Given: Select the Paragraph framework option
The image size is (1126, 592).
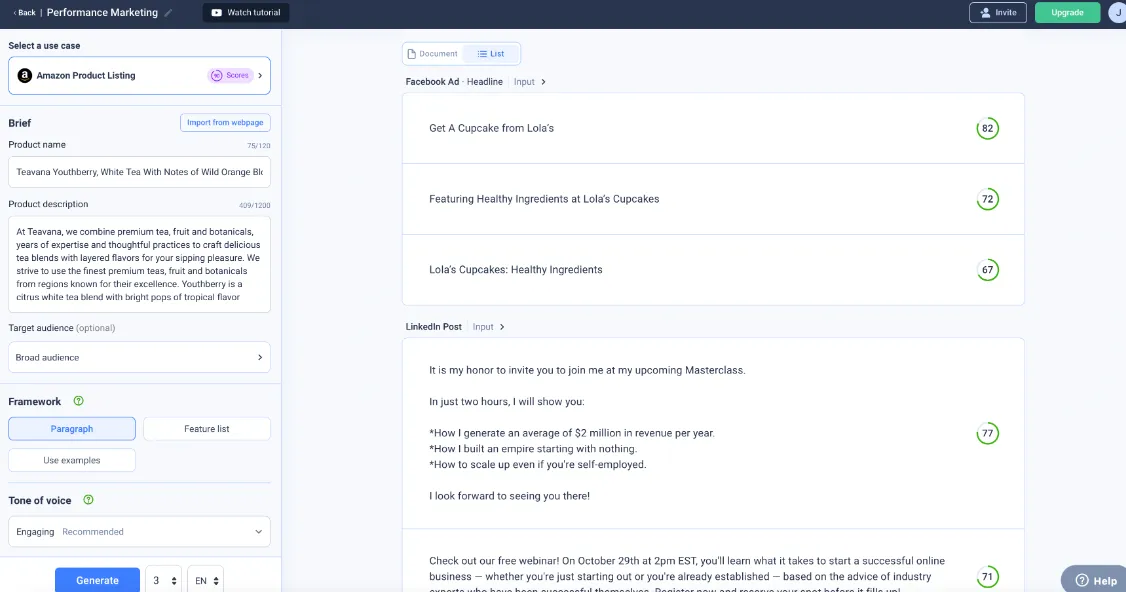Looking at the screenshot, I should [x=72, y=429].
